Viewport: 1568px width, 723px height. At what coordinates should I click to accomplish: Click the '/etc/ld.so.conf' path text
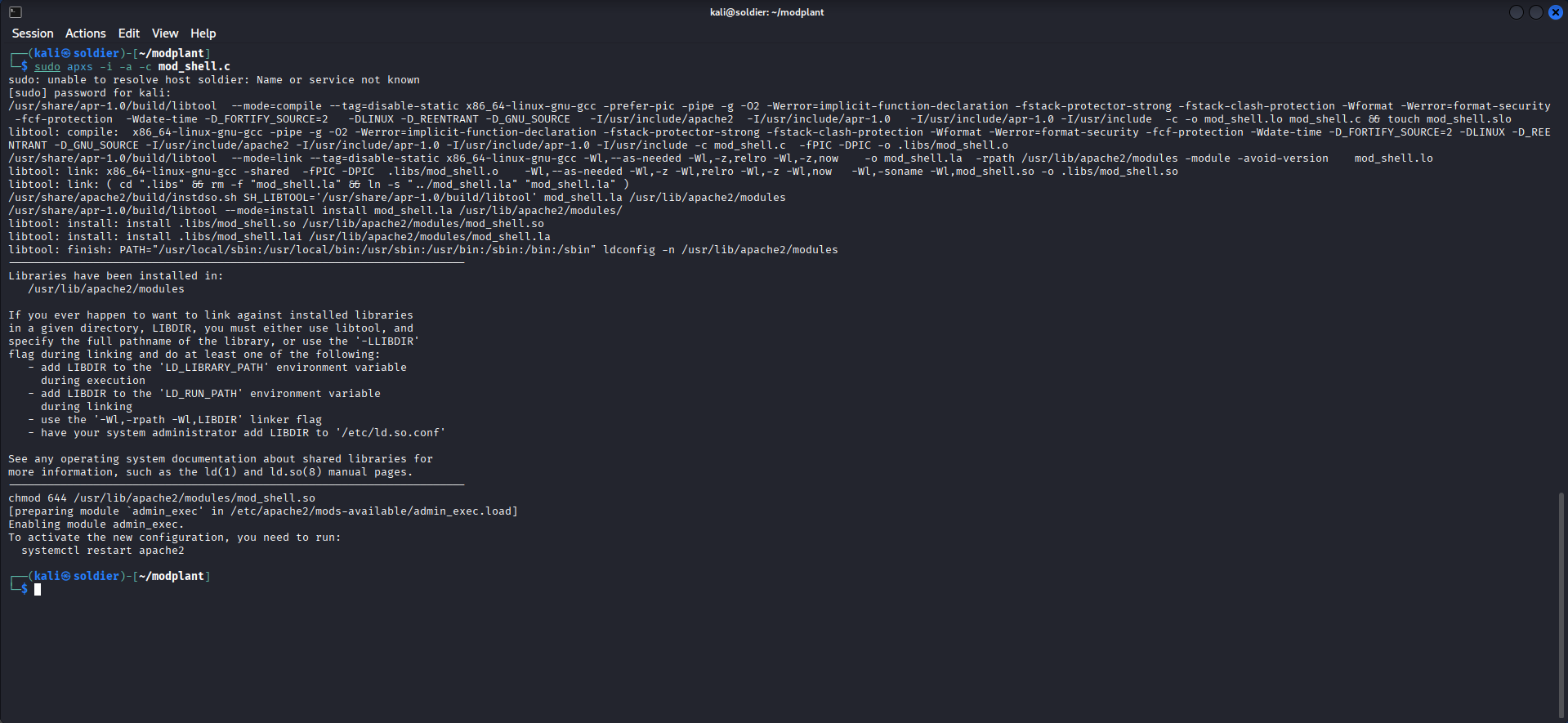391,433
